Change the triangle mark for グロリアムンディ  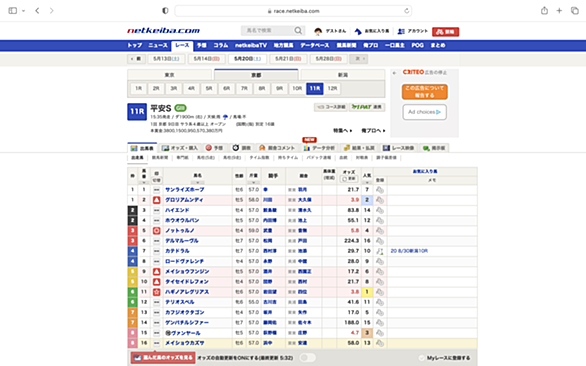click(157, 200)
